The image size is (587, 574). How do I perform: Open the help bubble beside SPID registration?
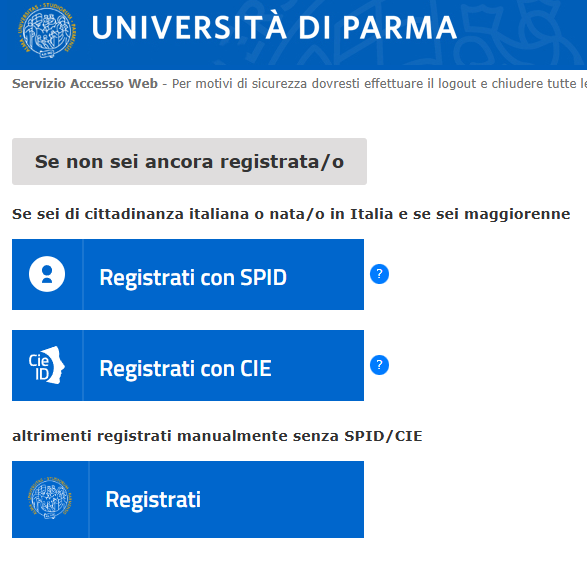tap(379, 274)
